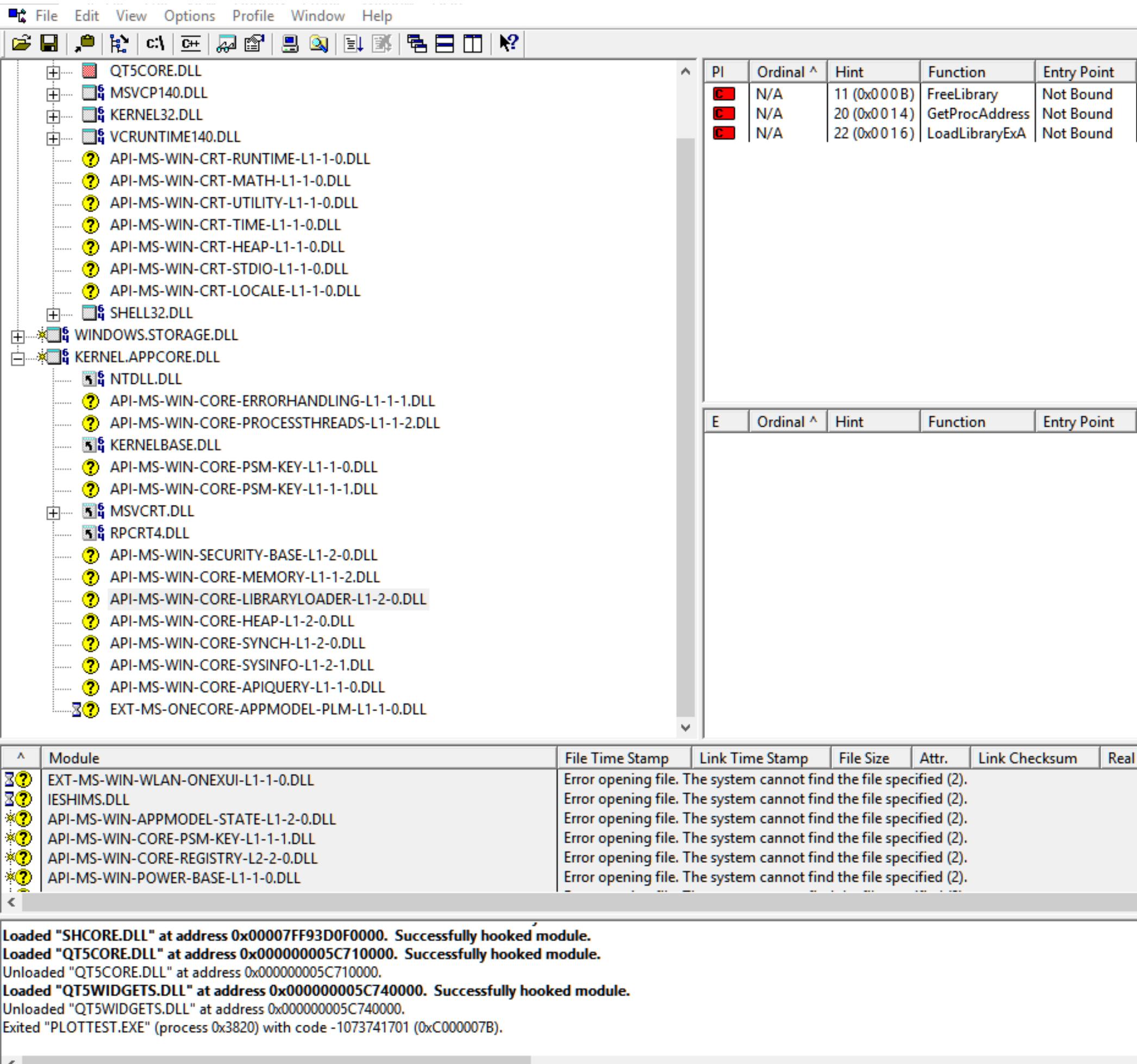Click Configure Module Search Order icon
This screenshot has height=1064, width=1137.
[318, 43]
